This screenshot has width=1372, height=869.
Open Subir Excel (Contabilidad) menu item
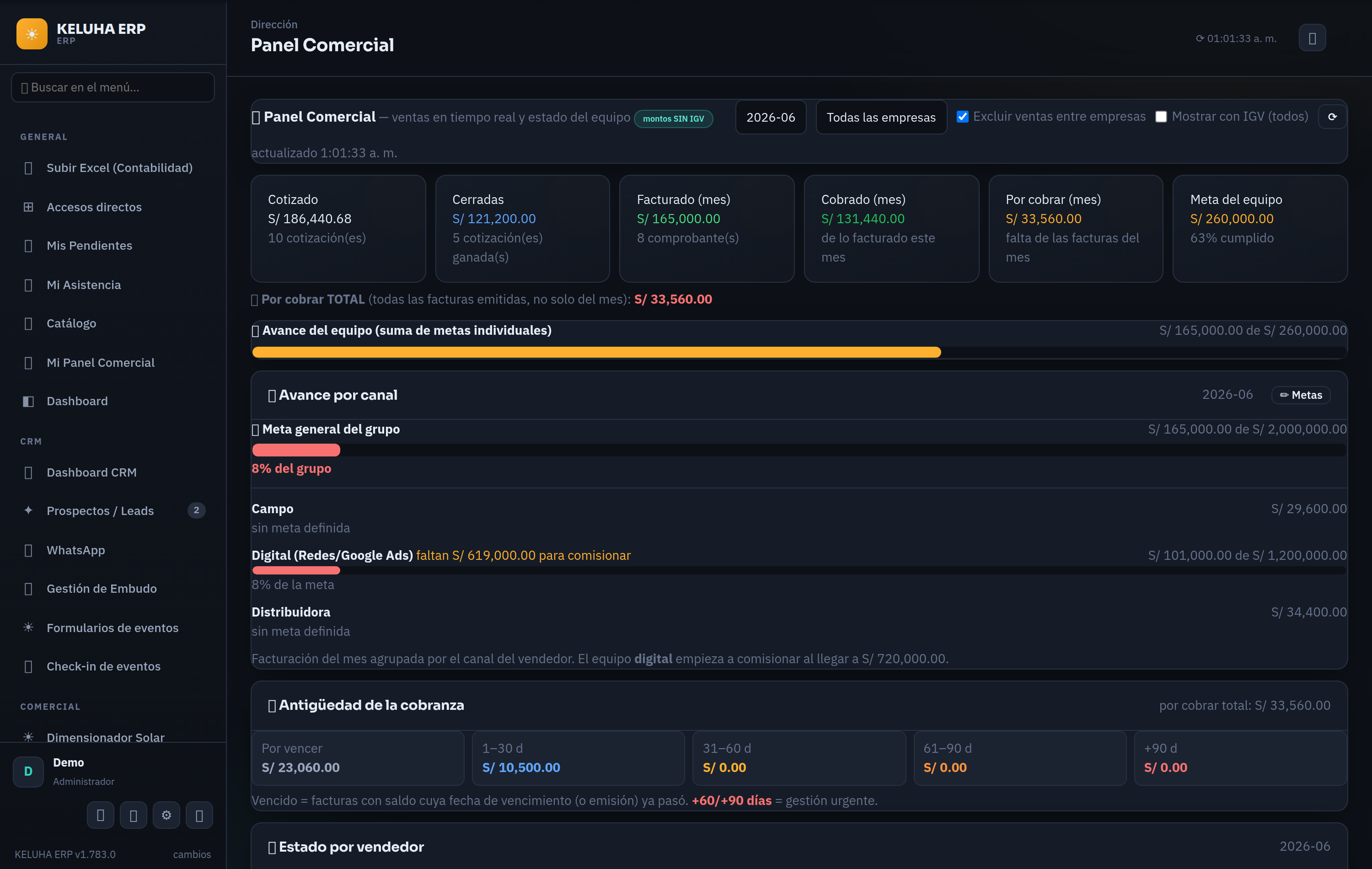pyautogui.click(x=113, y=168)
